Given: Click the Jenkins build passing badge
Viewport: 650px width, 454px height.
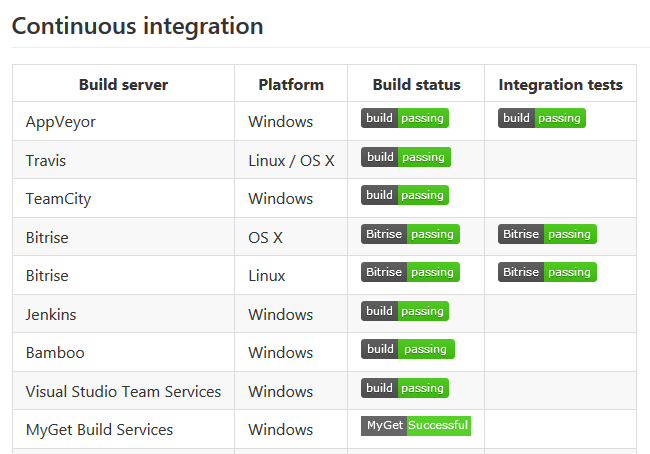Looking at the screenshot, I should coord(405,311).
